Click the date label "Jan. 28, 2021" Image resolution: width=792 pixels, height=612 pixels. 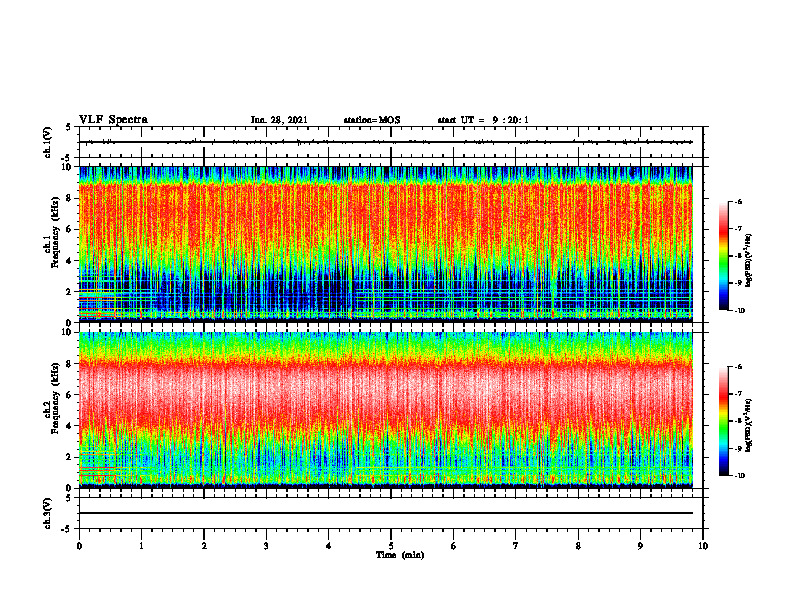tap(279, 120)
